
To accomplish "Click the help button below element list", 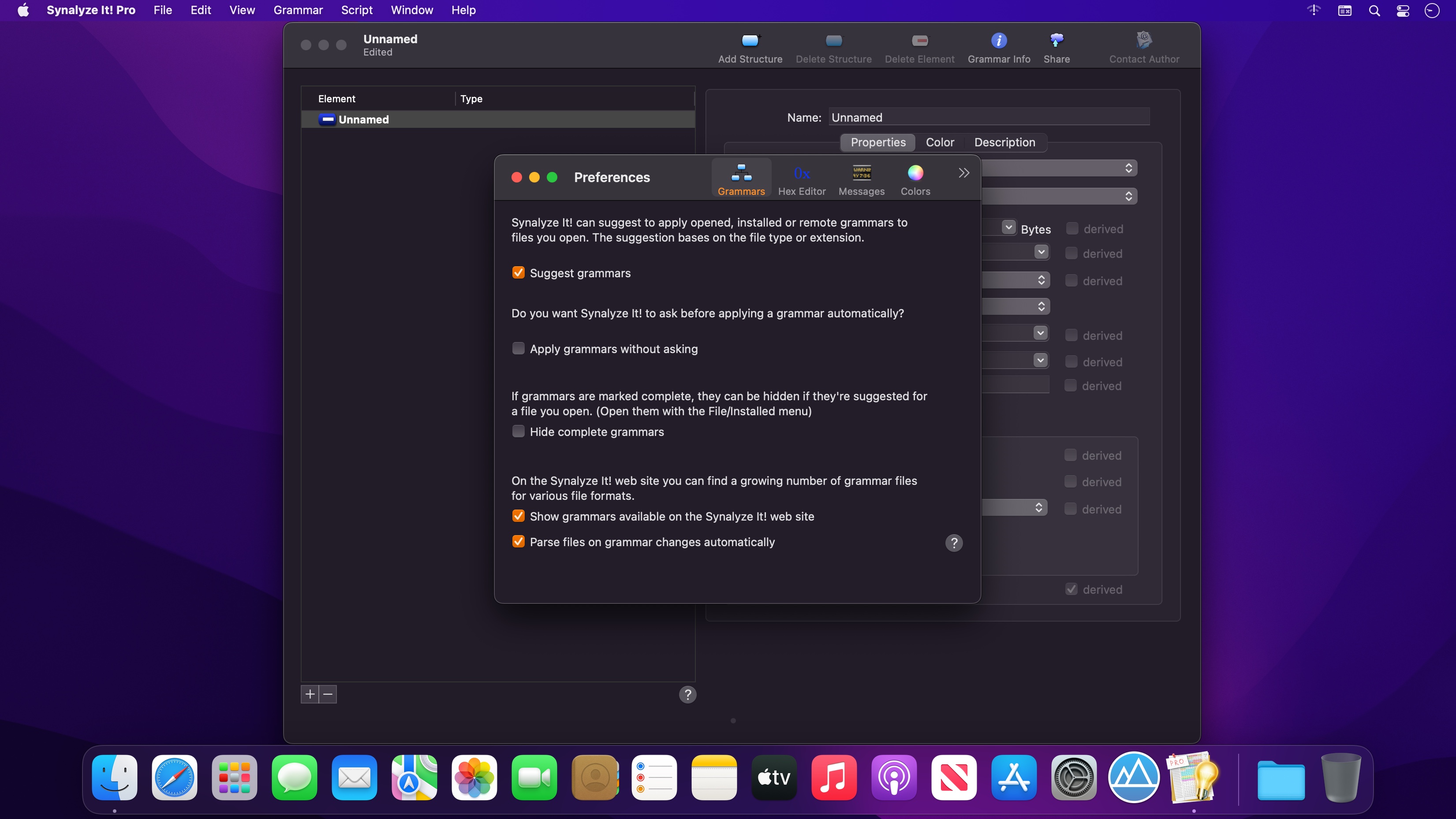I will (687, 694).
